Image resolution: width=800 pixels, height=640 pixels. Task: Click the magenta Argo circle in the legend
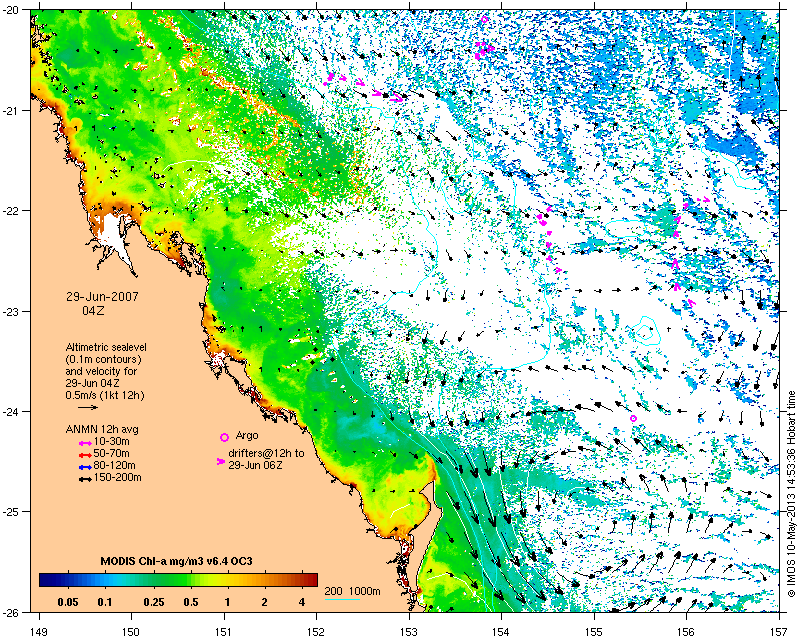click(224, 437)
